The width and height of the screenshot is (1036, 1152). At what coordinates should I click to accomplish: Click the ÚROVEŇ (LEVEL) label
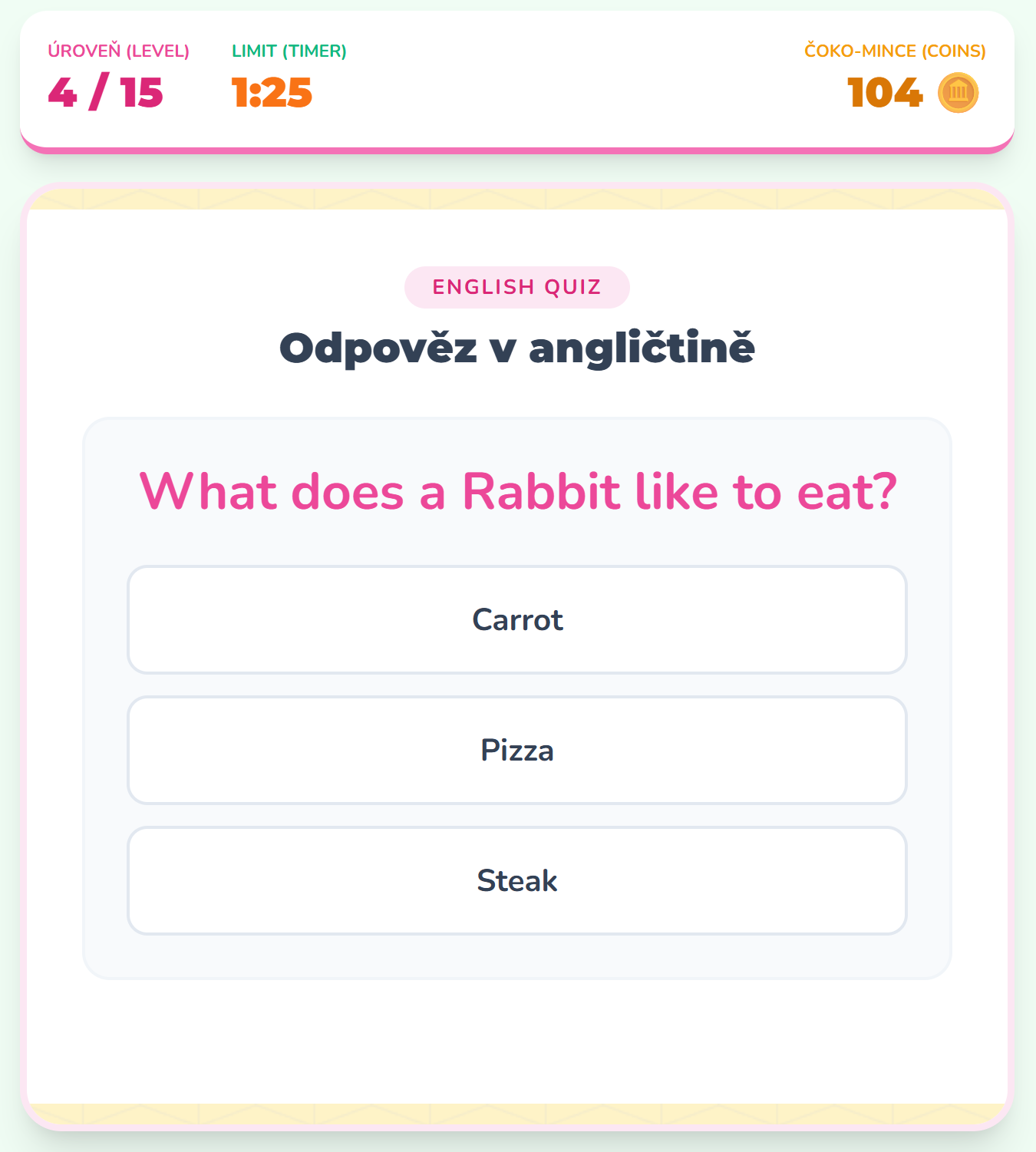118,51
